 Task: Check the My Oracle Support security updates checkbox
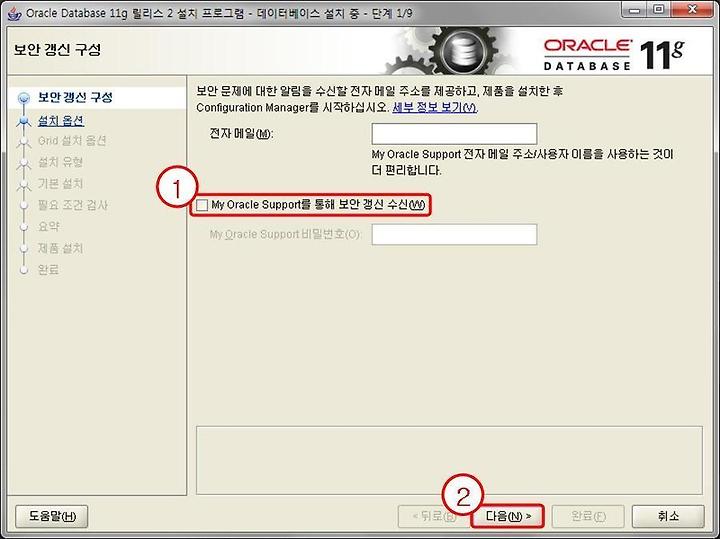[x=202, y=205]
